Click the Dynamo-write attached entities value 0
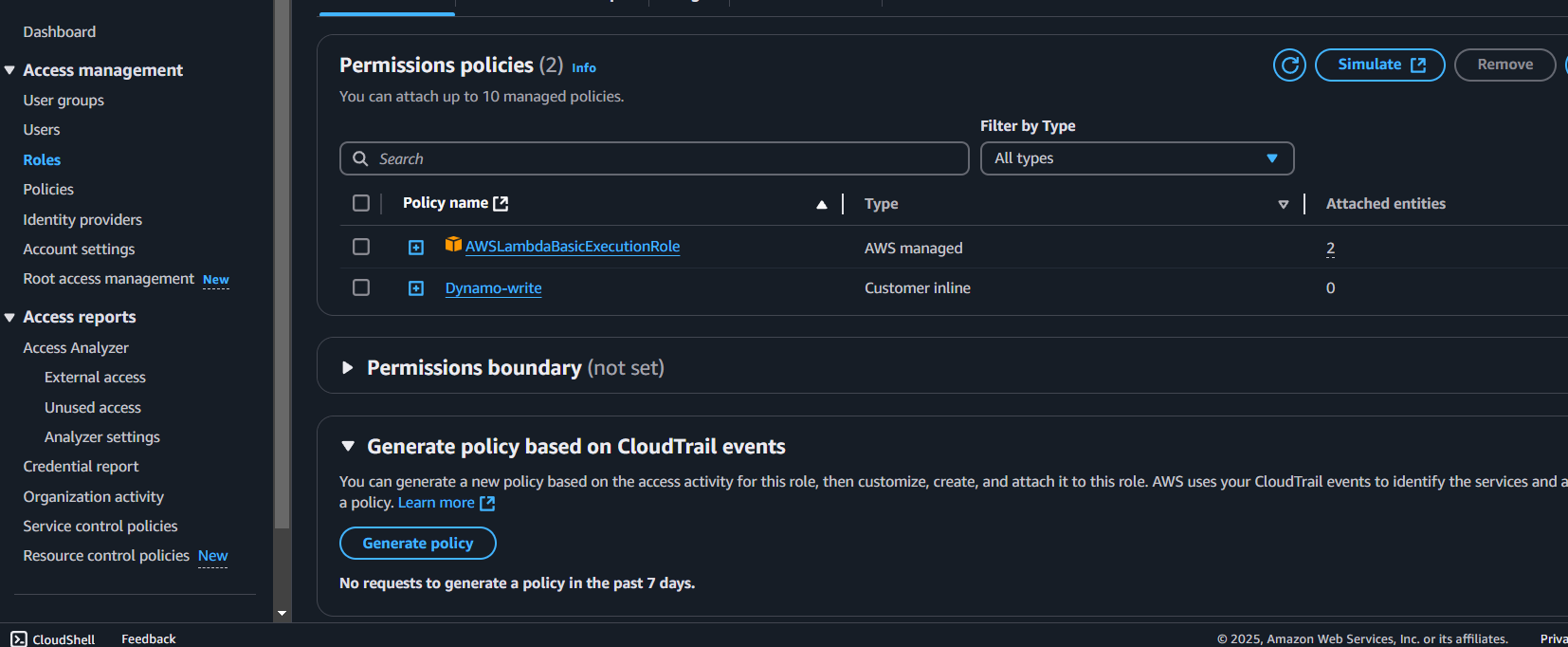 pyautogui.click(x=1330, y=287)
